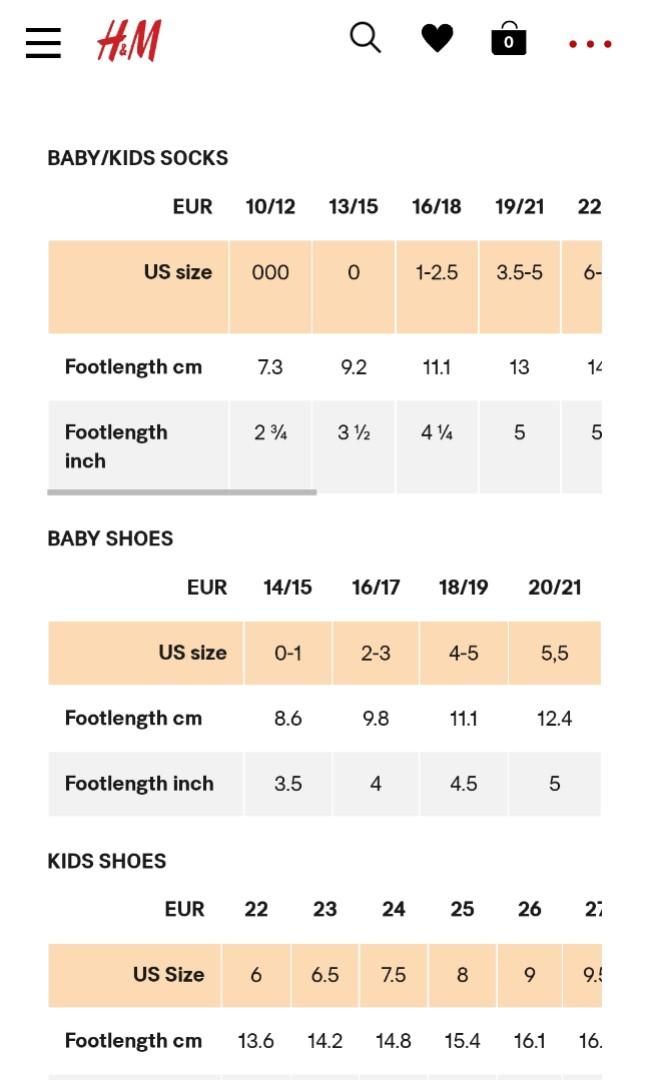Click the KIDS SHOES heading
This screenshot has height=1080, width=647.
[x=107, y=861]
